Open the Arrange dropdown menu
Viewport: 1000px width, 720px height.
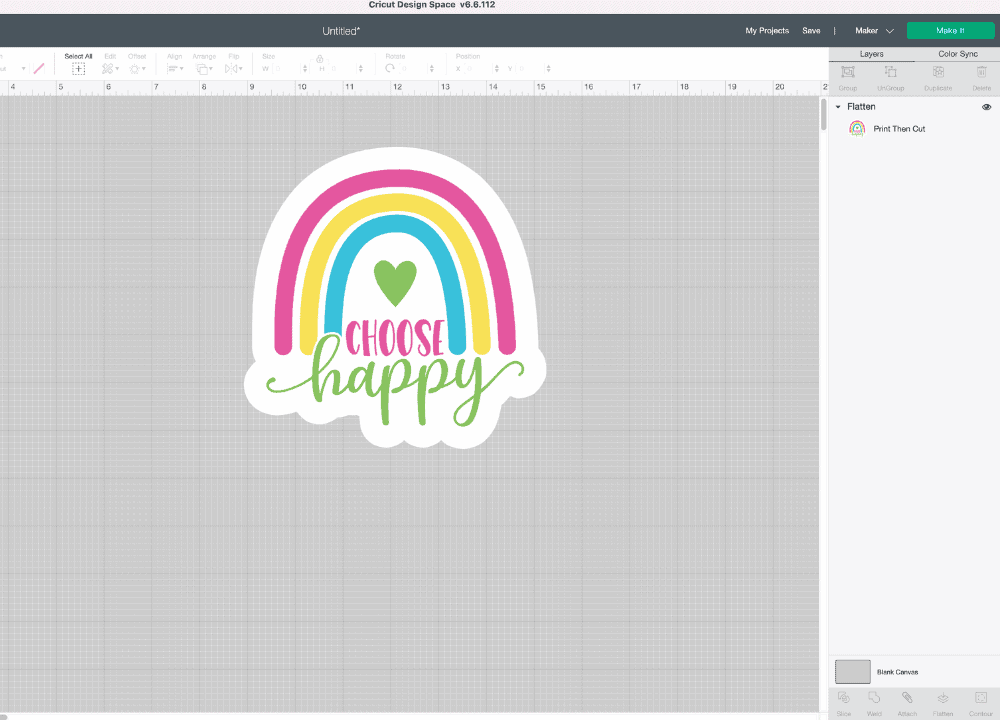(x=204, y=68)
